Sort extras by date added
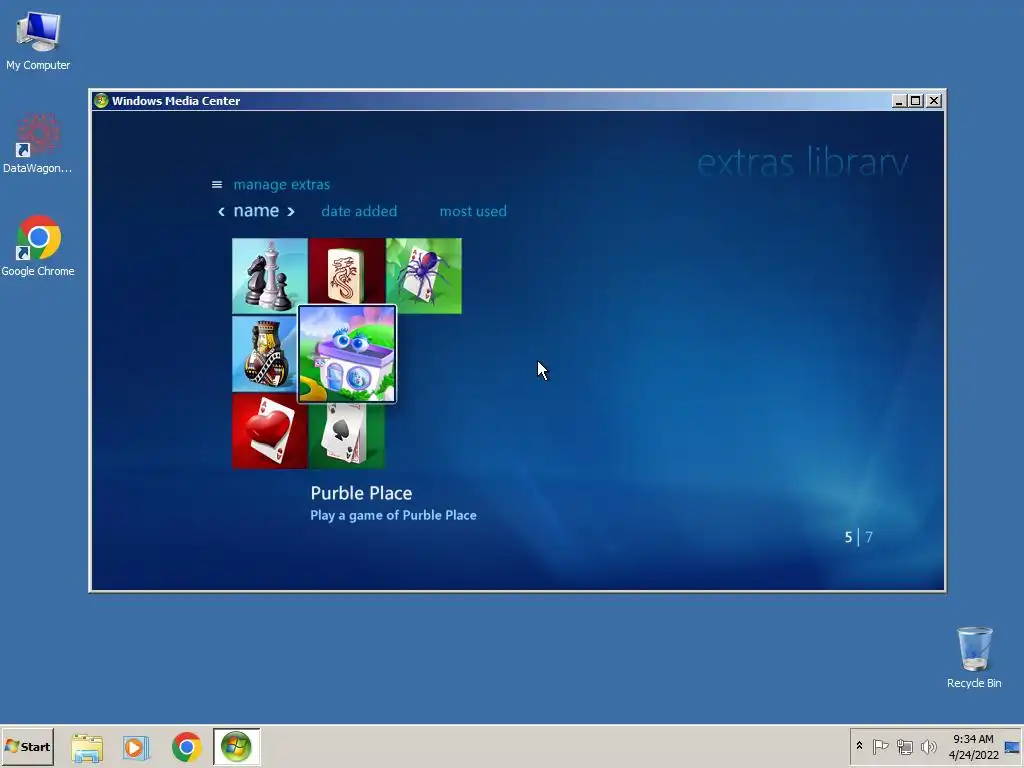This screenshot has width=1024, height=768. (x=359, y=212)
